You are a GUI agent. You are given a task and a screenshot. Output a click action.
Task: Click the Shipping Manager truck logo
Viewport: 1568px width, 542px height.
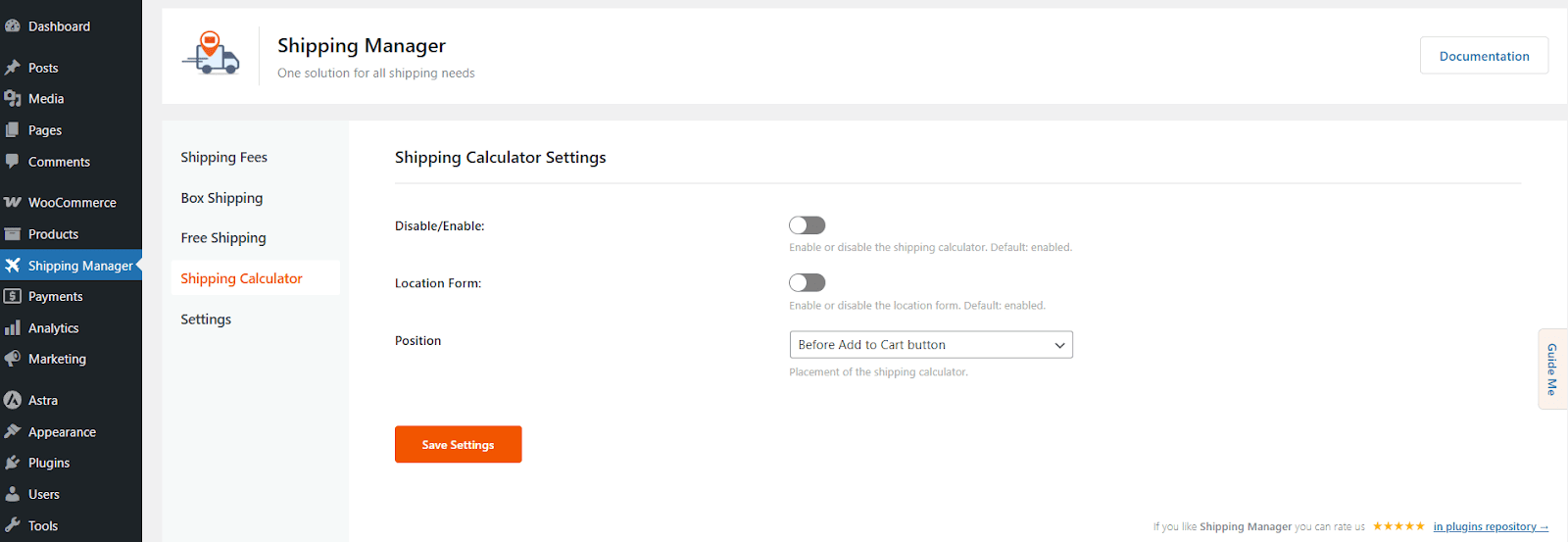point(211,53)
